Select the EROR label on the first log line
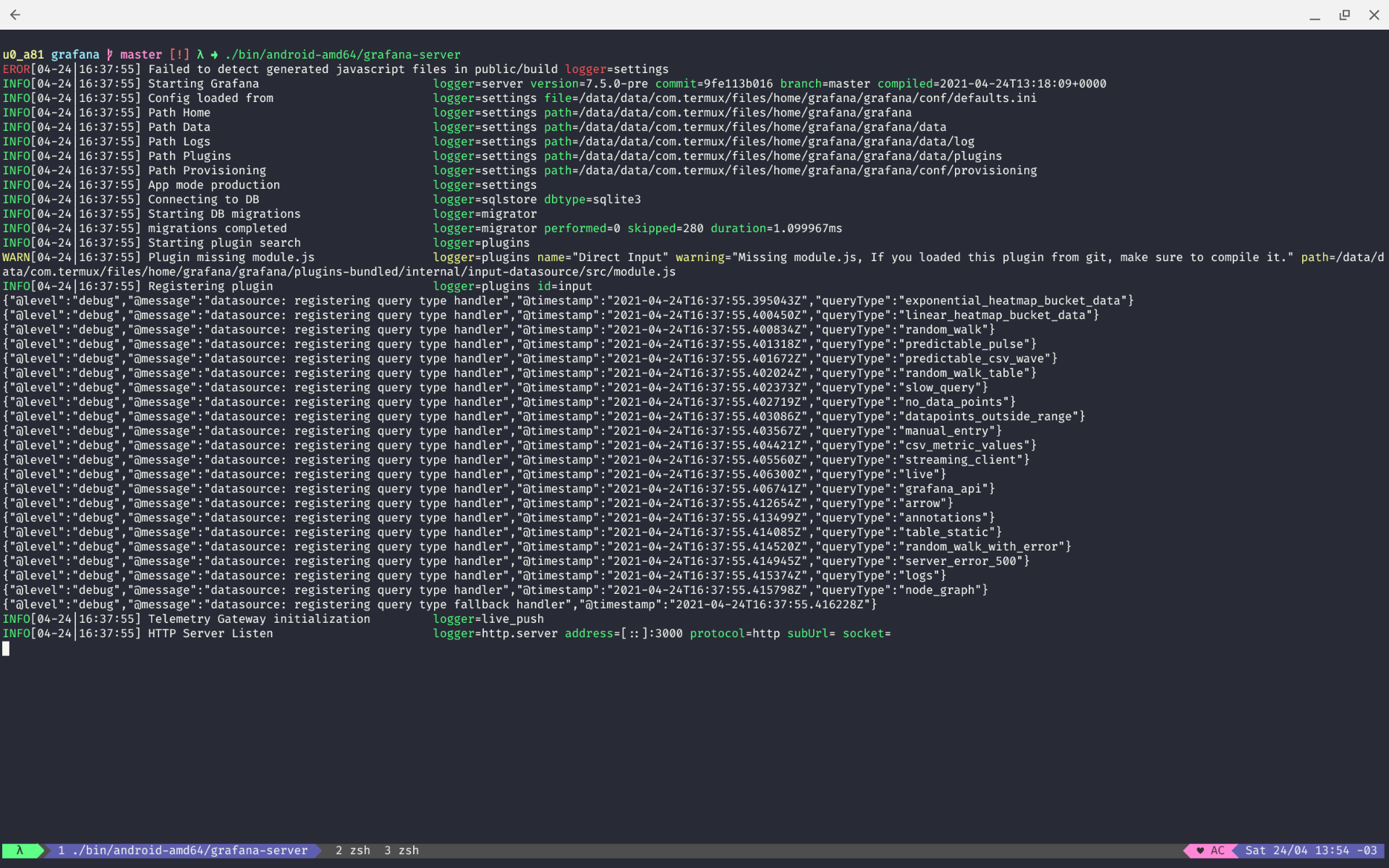This screenshot has width=1389, height=868. click(17, 69)
